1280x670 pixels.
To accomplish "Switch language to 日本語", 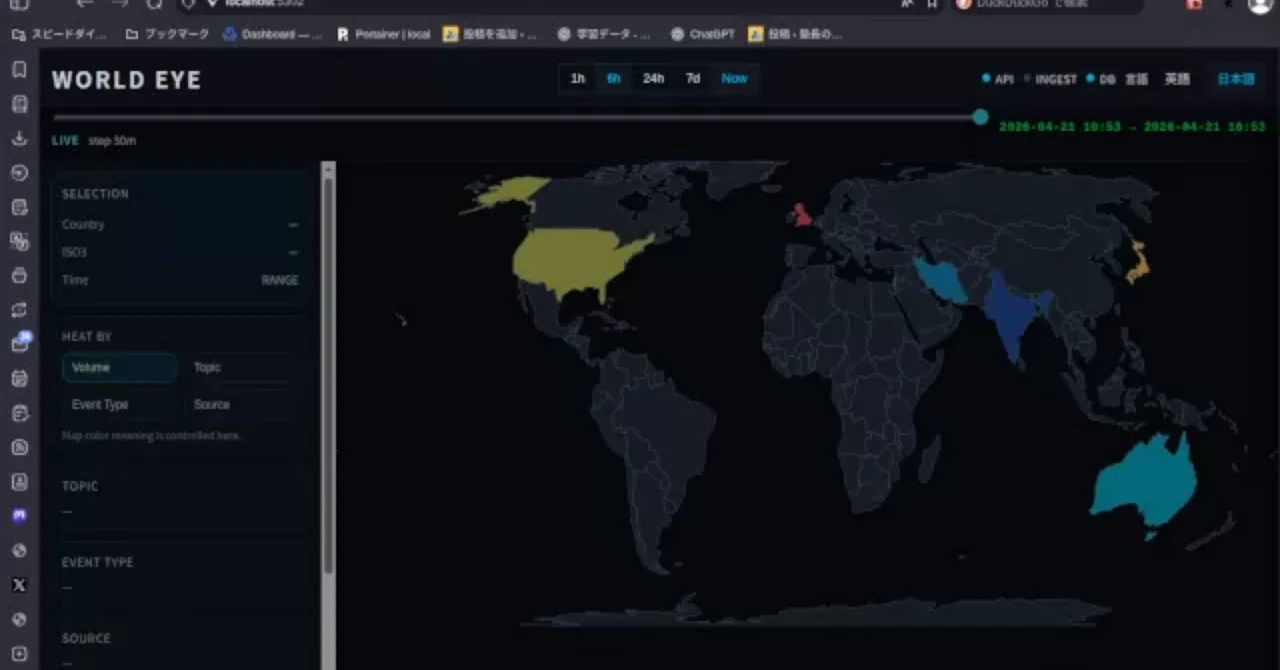I will 1235,79.
